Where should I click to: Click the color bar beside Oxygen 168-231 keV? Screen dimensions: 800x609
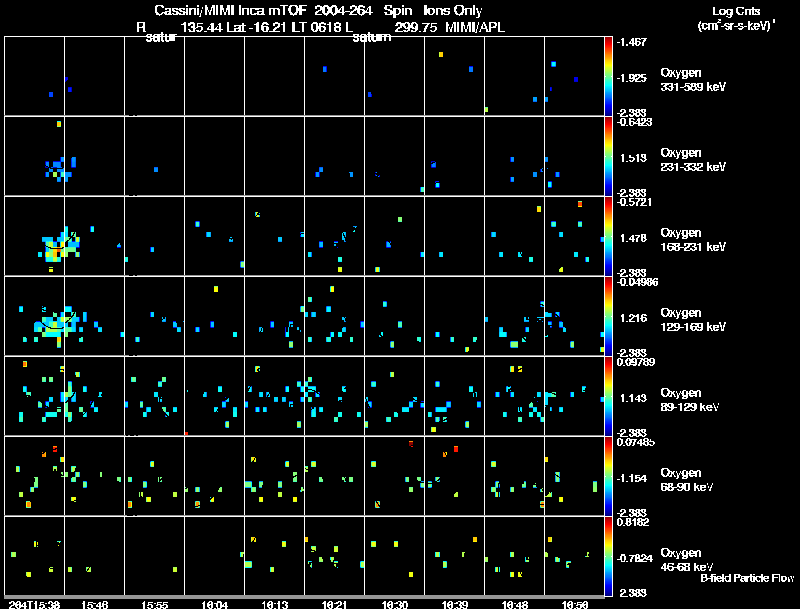608,236
